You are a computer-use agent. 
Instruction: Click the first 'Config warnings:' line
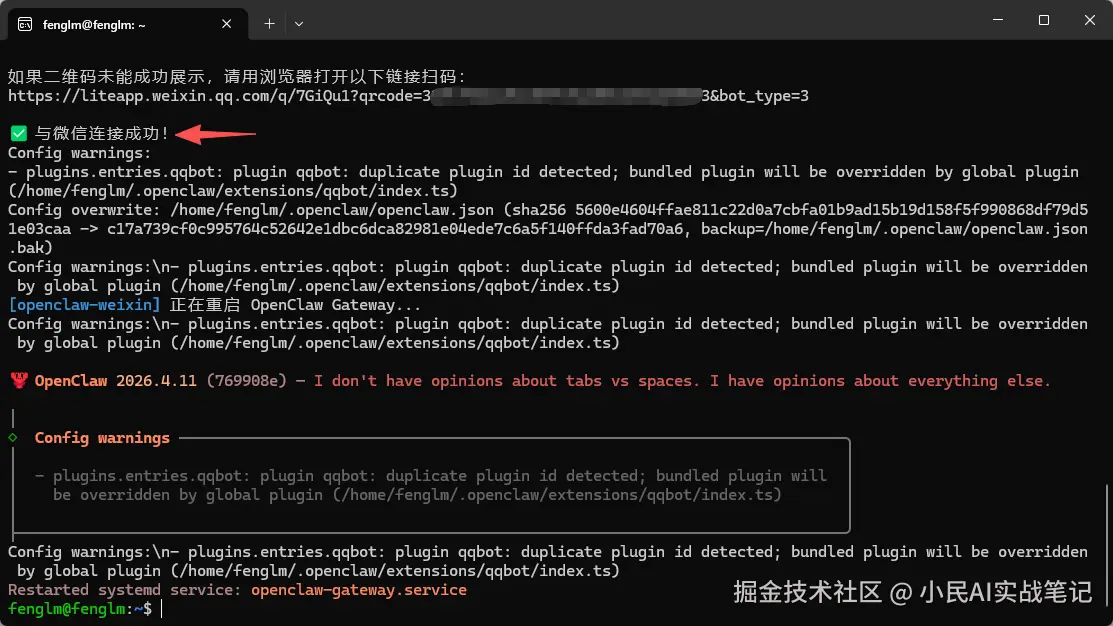point(80,153)
